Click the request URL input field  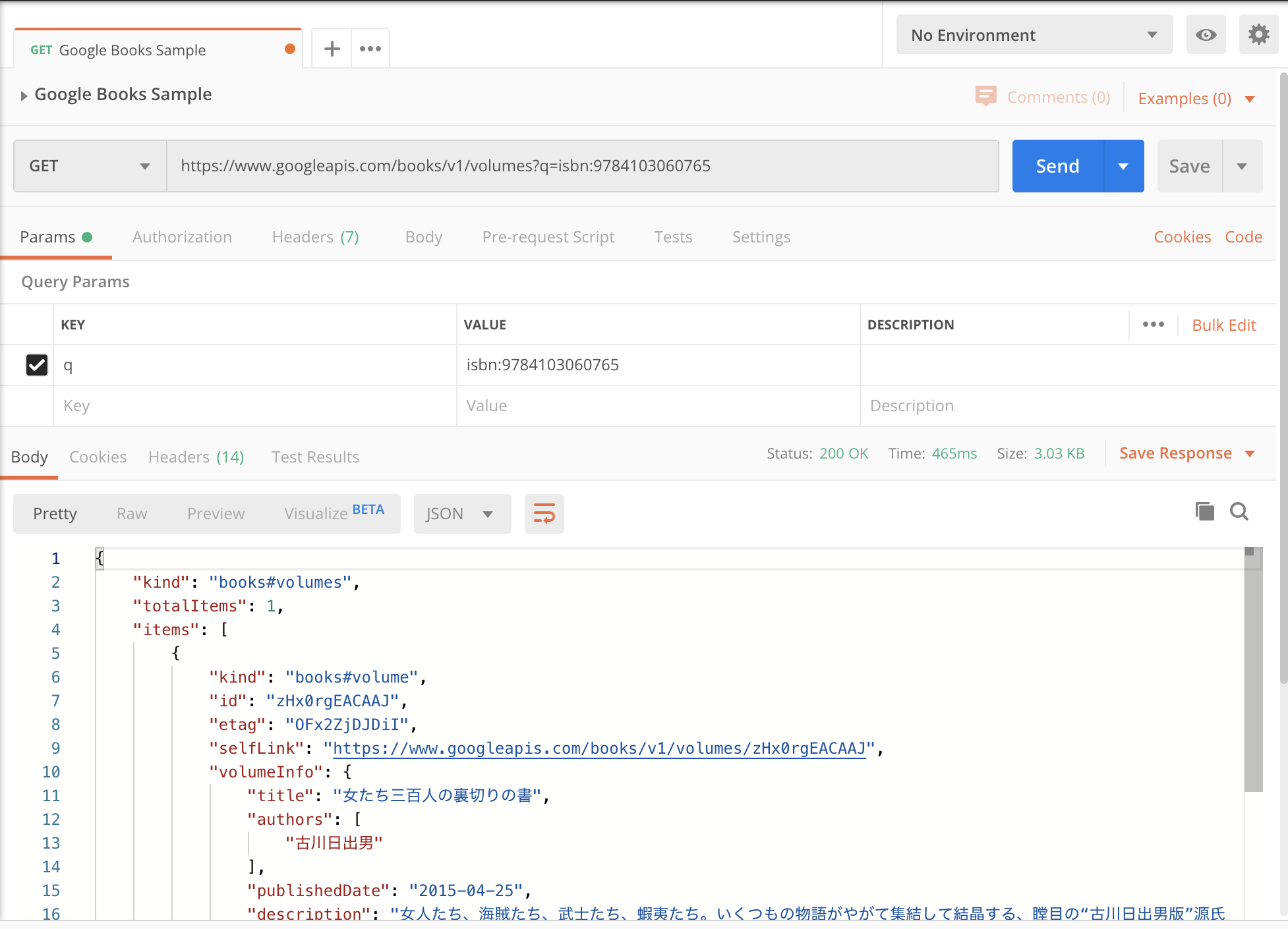pos(583,166)
